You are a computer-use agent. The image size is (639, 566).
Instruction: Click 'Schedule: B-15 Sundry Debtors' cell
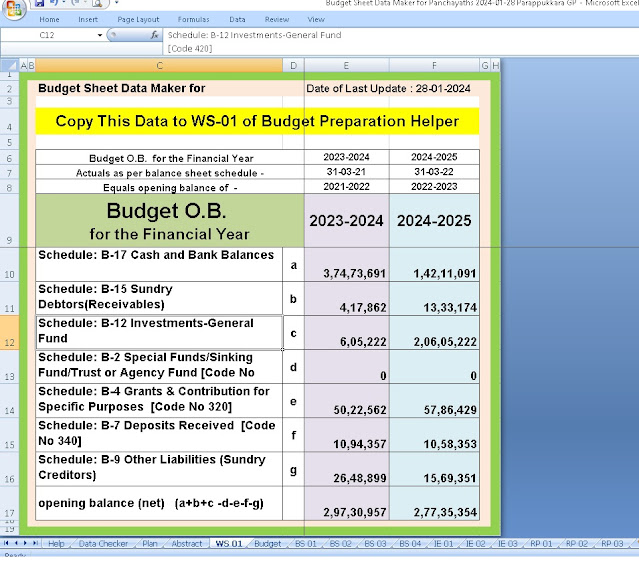[x=159, y=298]
